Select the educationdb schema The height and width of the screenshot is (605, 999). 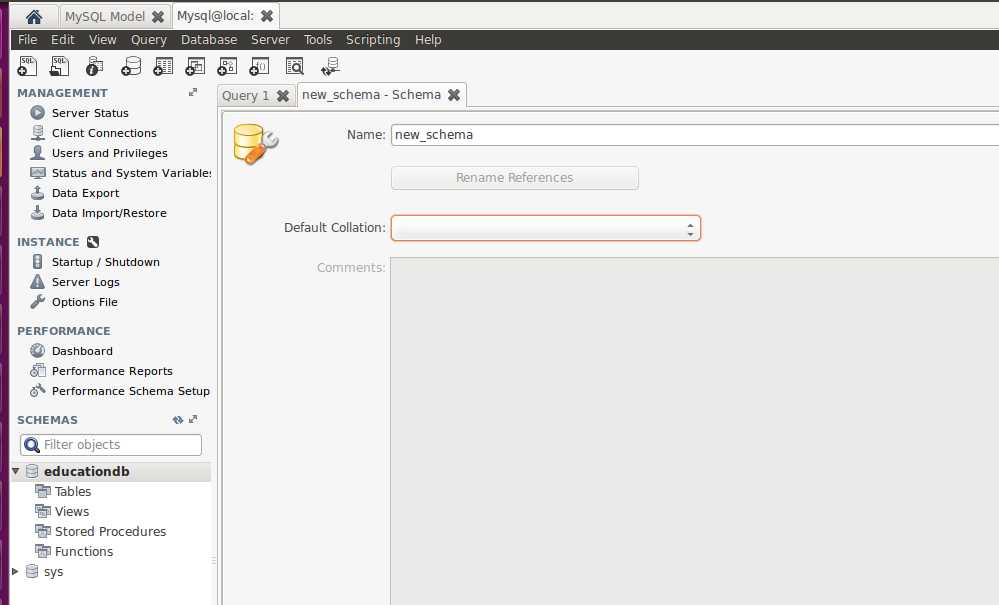click(x=87, y=471)
